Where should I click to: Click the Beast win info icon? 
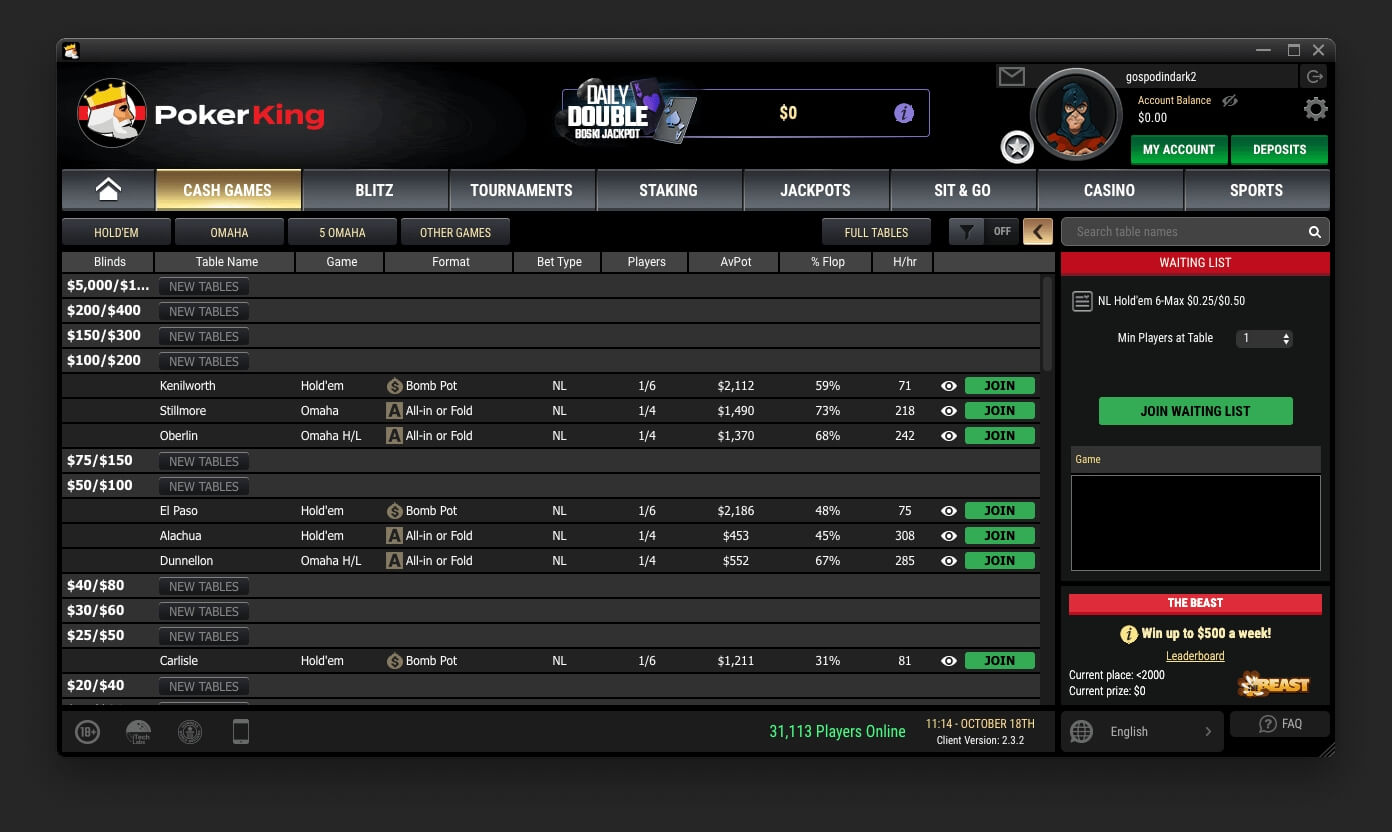(x=1129, y=634)
